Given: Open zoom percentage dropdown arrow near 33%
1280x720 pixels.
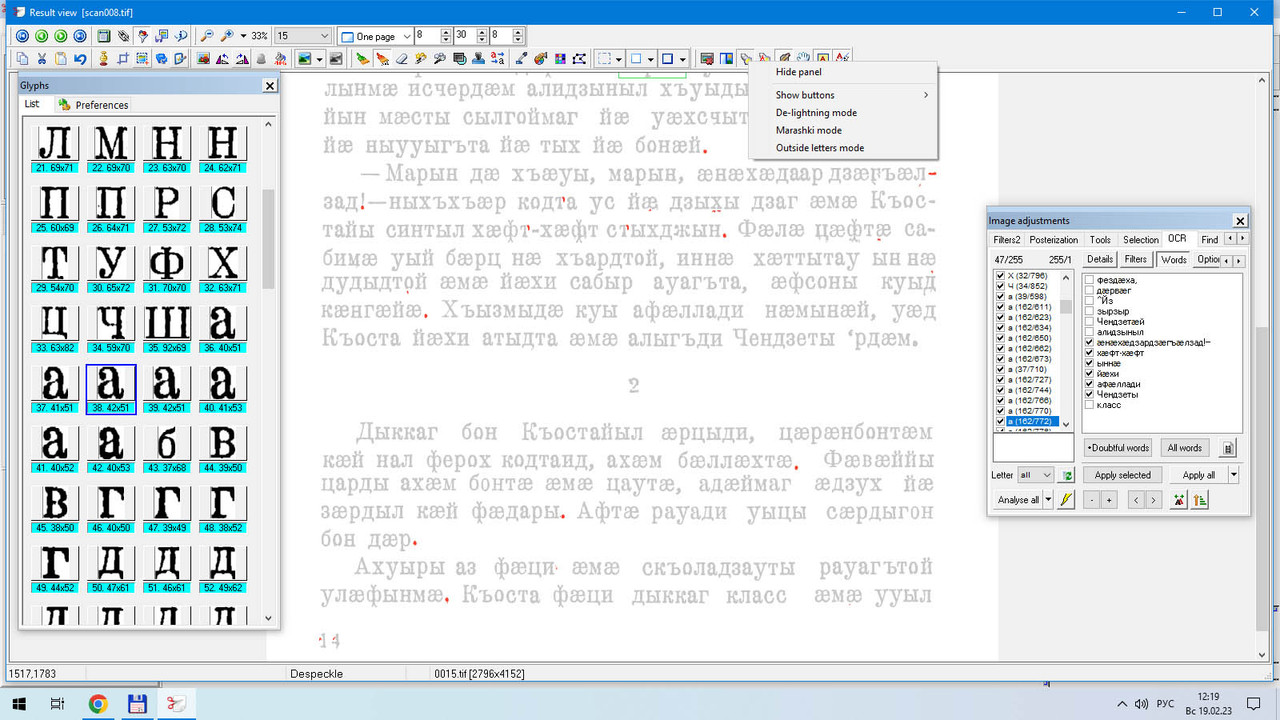Looking at the screenshot, I should point(243,36).
